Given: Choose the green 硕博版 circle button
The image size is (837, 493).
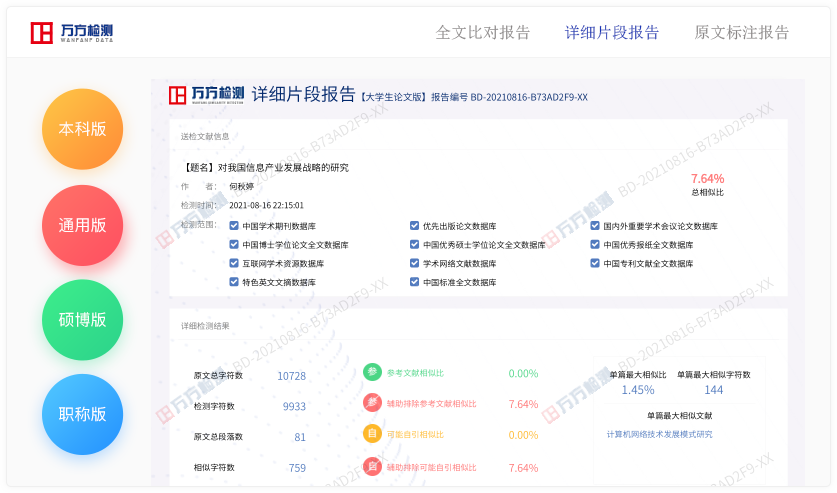Looking at the screenshot, I should (82, 320).
